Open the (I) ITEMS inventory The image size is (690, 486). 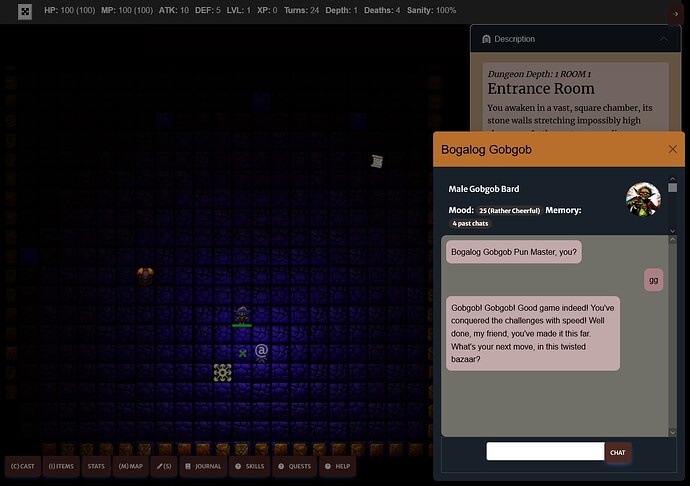point(61,466)
